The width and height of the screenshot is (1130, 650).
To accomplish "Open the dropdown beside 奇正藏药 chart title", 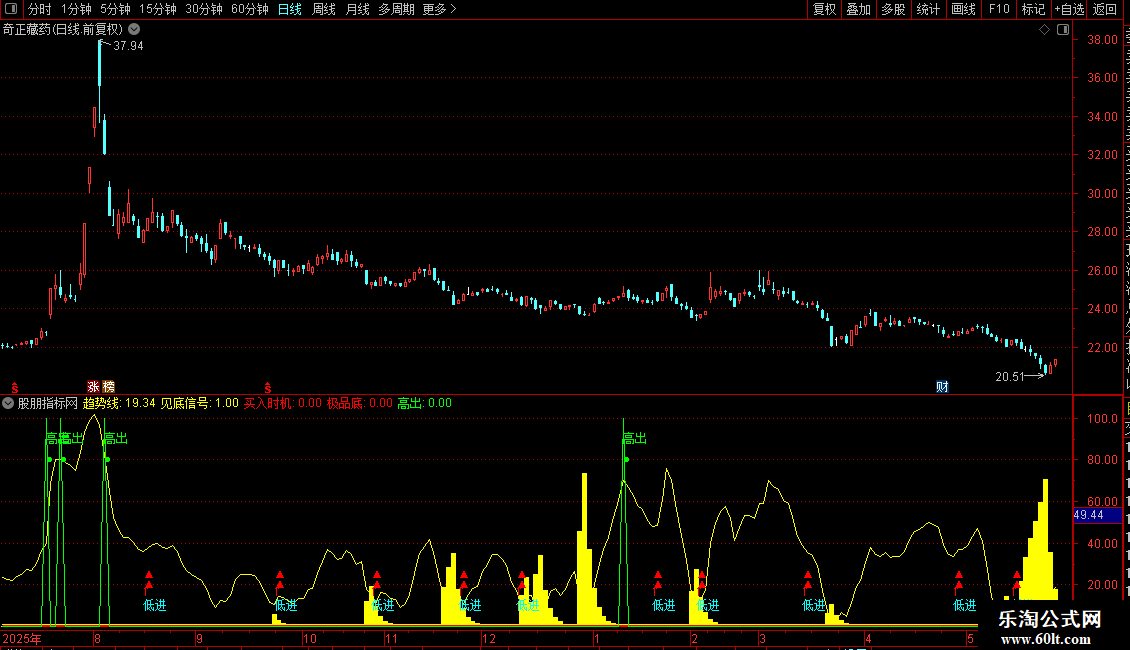I will [x=134, y=30].
